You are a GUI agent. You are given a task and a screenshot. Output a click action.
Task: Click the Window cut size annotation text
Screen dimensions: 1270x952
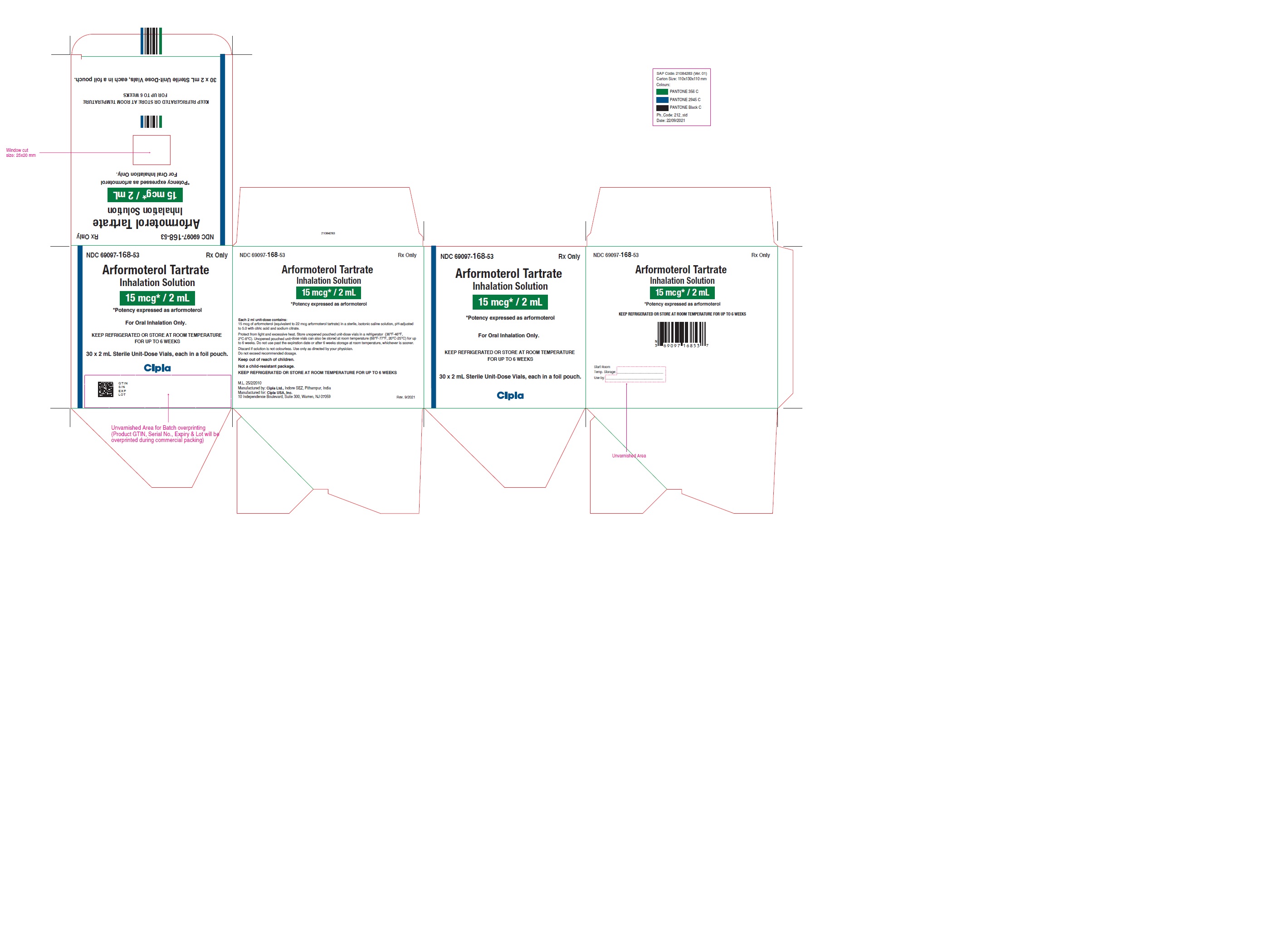point(21,153)
